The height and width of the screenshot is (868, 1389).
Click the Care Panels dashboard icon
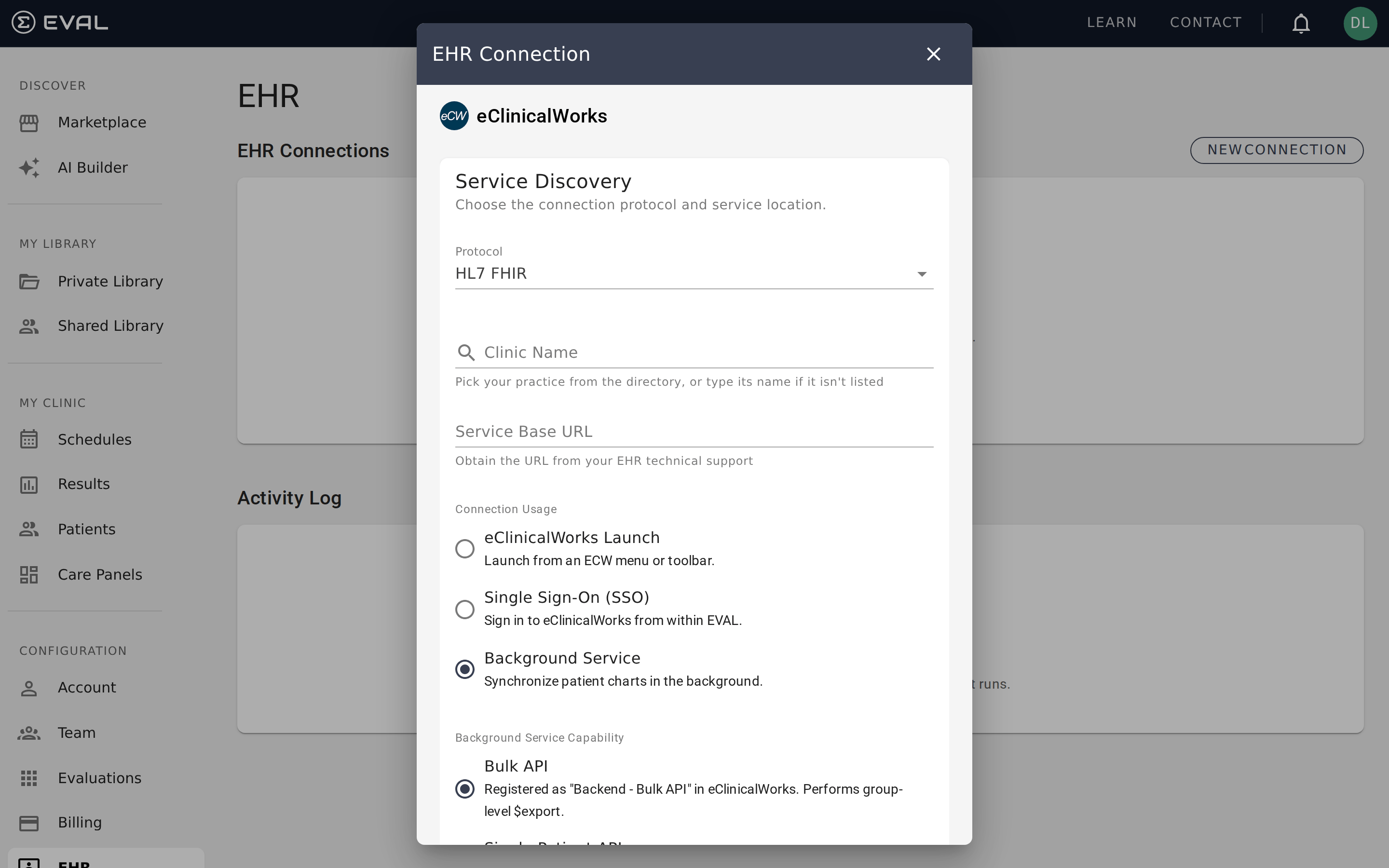[29, 575]
